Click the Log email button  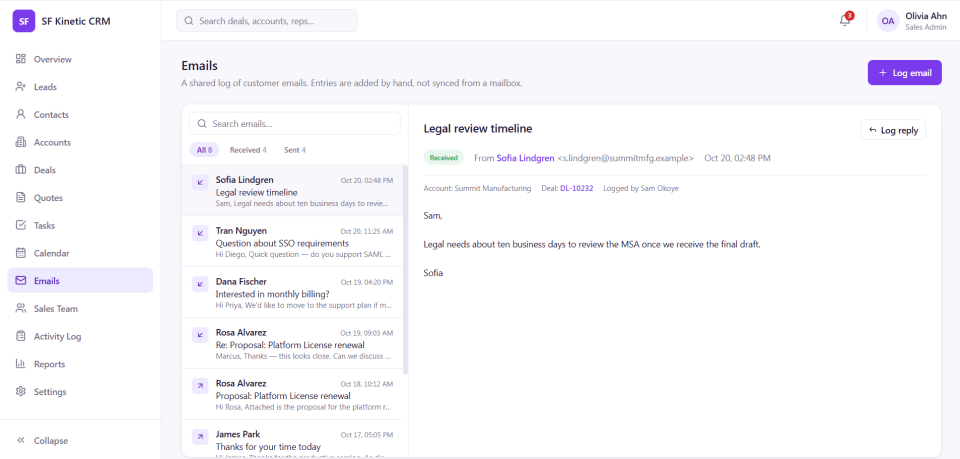pos(904,73)
